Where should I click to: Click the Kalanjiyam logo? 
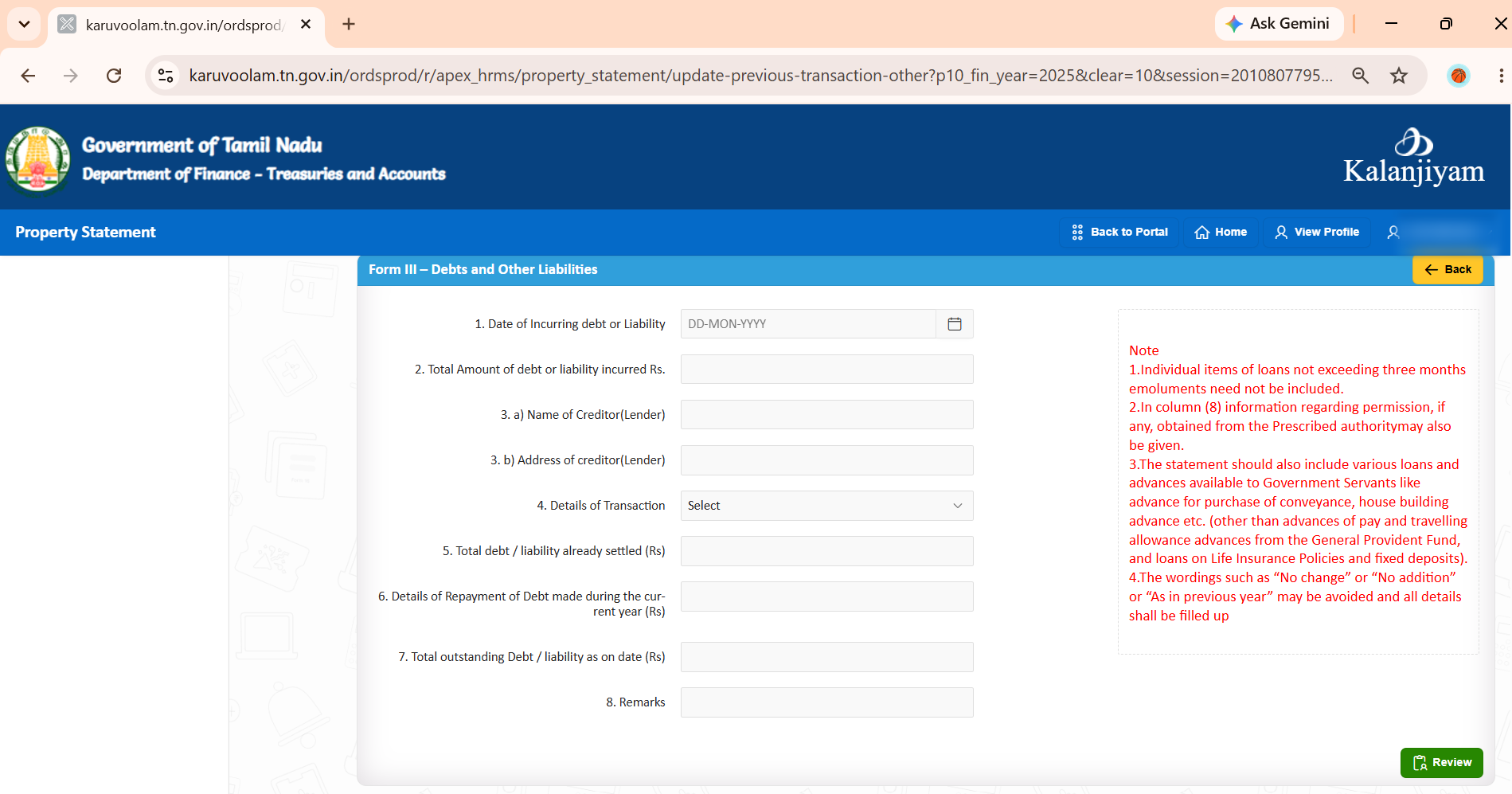click(x=1413, y=157)
